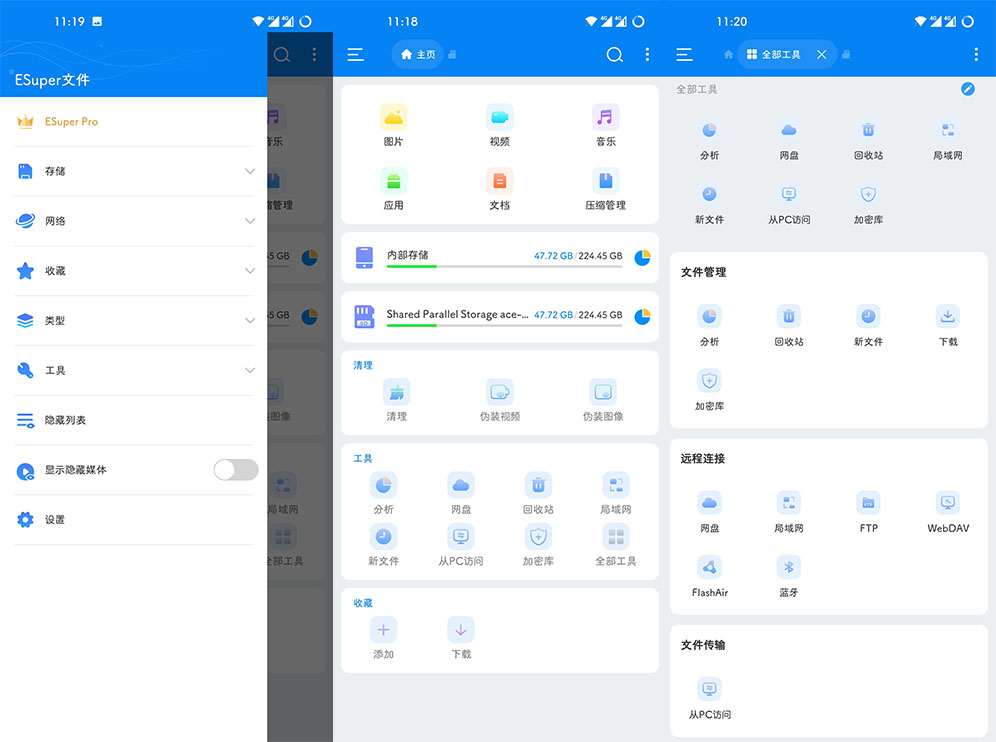
Task: Tap the ESuper Pro upgrade link
Action: coord(71,122)
